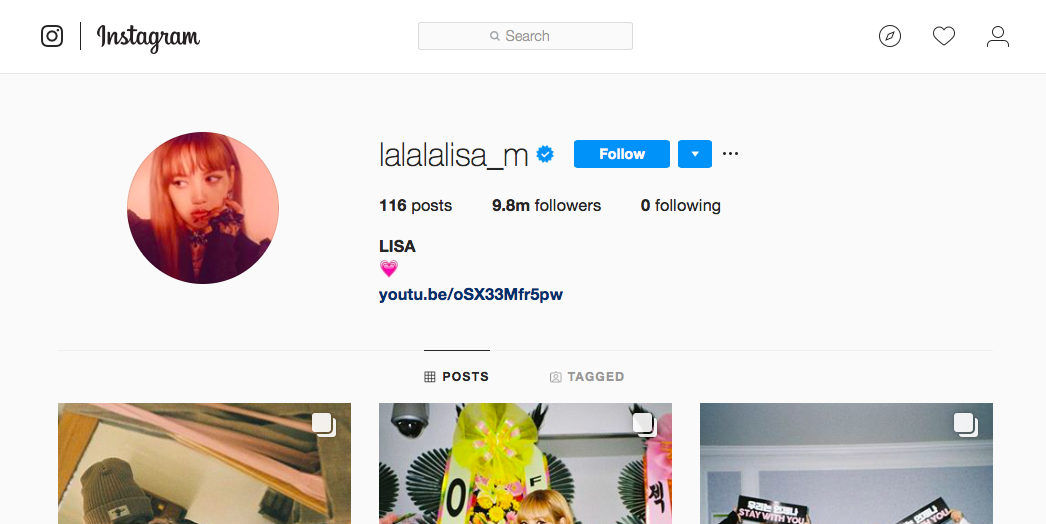Click the Instagram camera logo icon
Viewport: 1046px width, 524px height.
click(x=52, y=36)
